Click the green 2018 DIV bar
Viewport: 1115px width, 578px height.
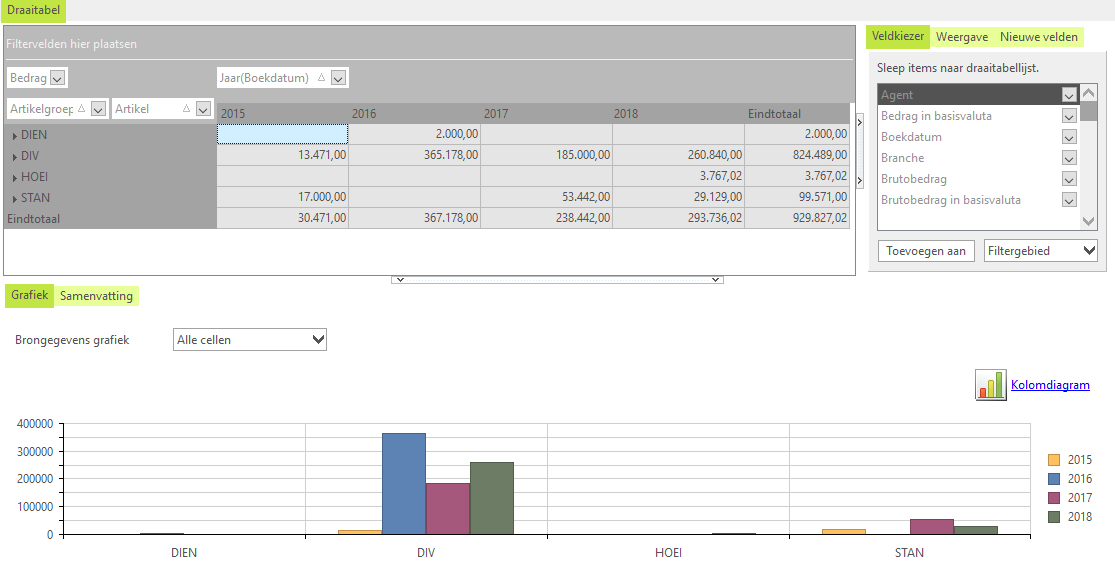(492, 498)
